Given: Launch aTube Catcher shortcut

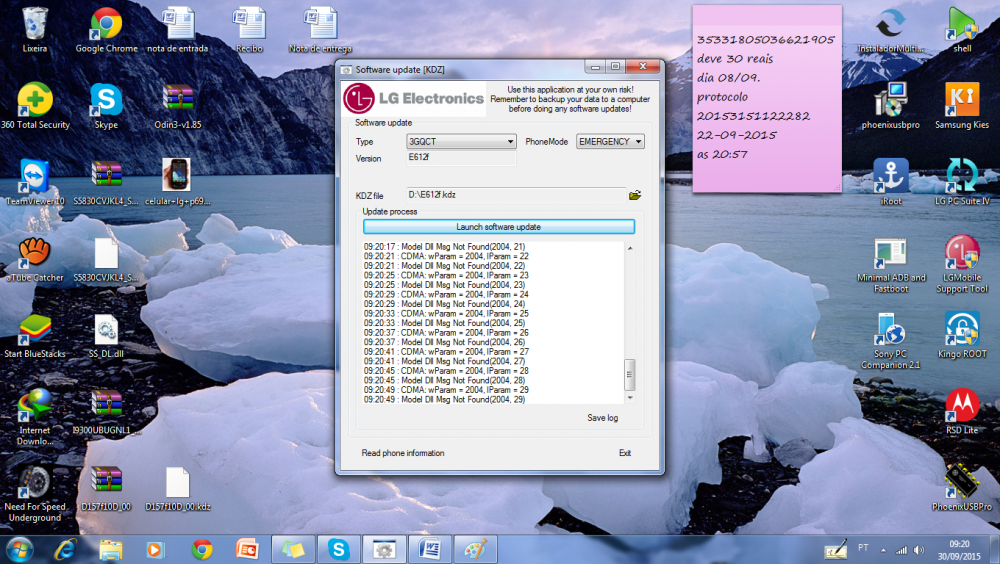Looking at the screenshot, I should [x=34, y=259].
